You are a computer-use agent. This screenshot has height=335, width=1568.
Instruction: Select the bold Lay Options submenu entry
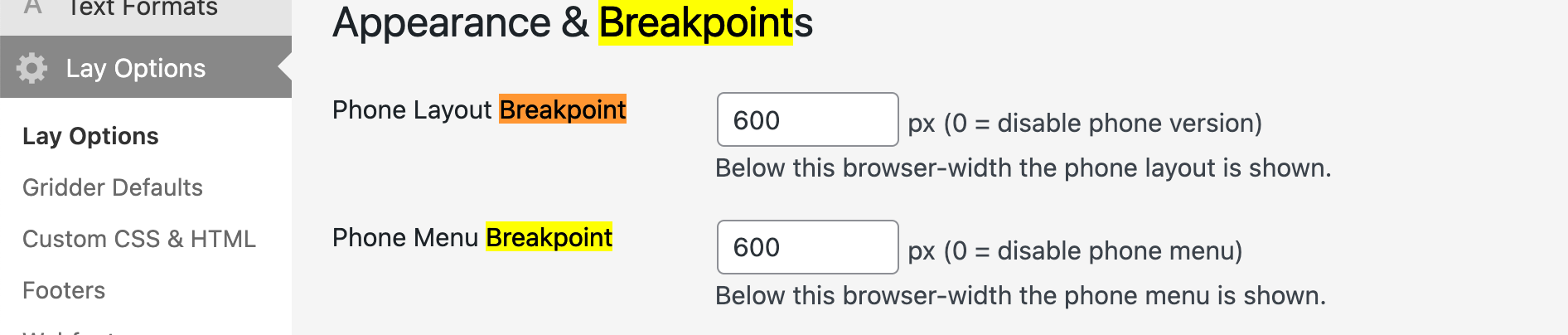[x=90, y=136]
